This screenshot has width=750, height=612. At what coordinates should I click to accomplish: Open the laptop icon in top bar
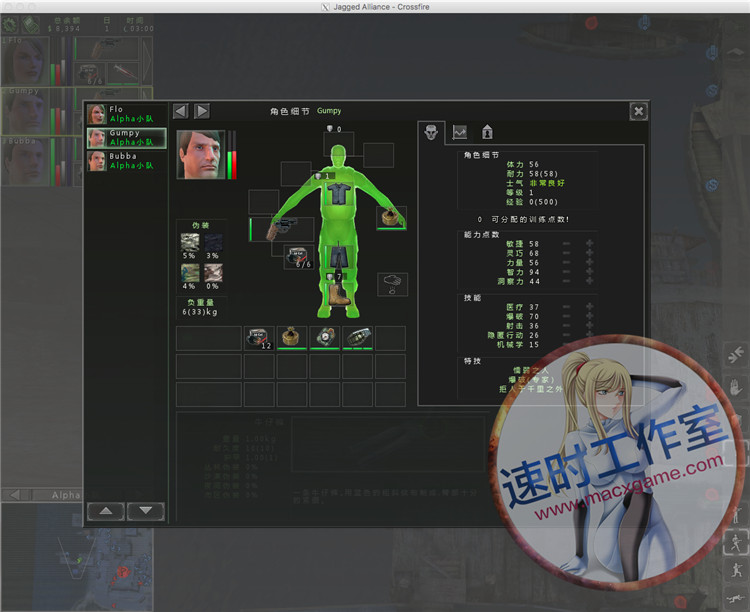(30, 24)
